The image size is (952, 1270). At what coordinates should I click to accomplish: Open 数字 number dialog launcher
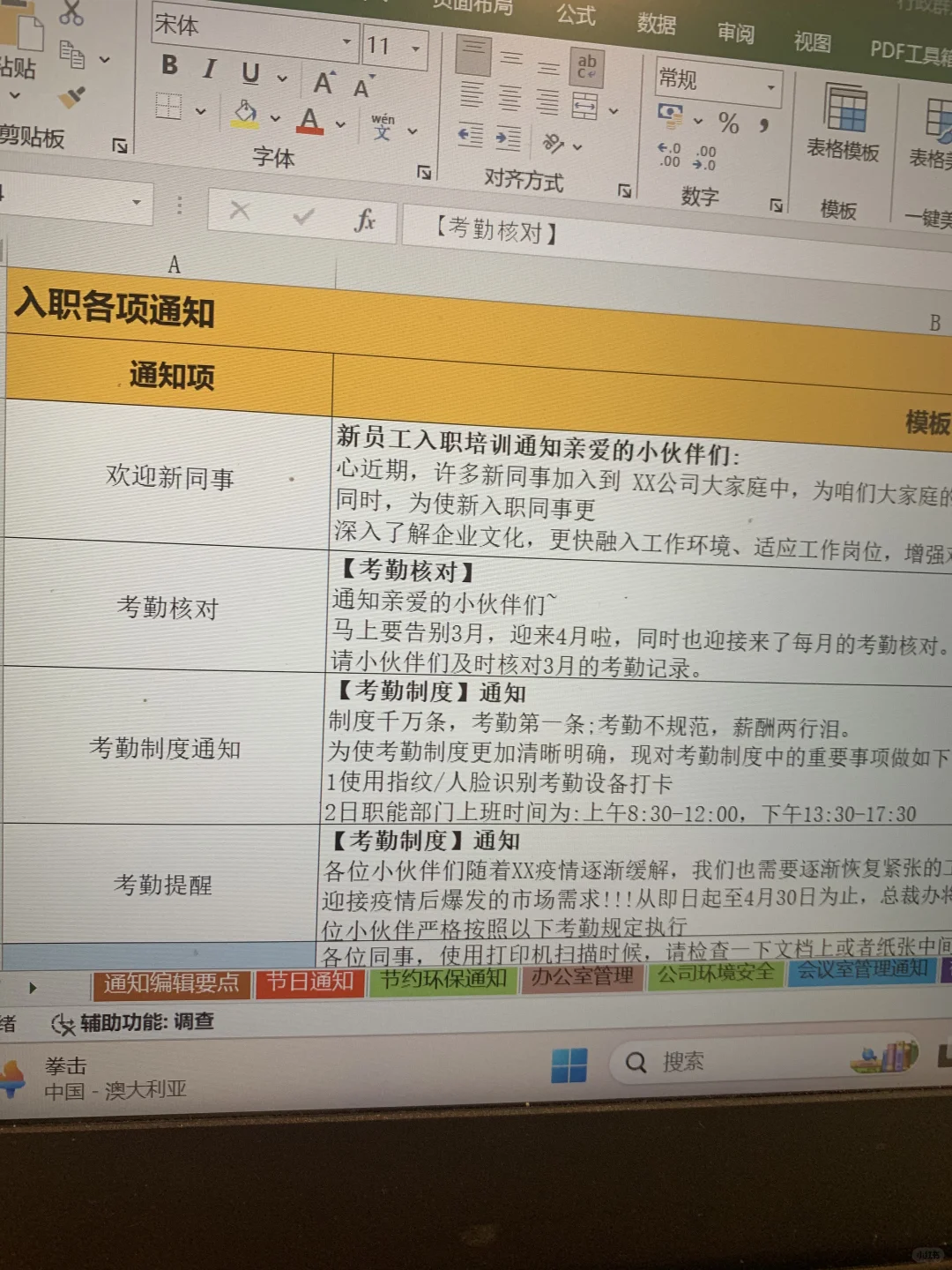point(776,205)
